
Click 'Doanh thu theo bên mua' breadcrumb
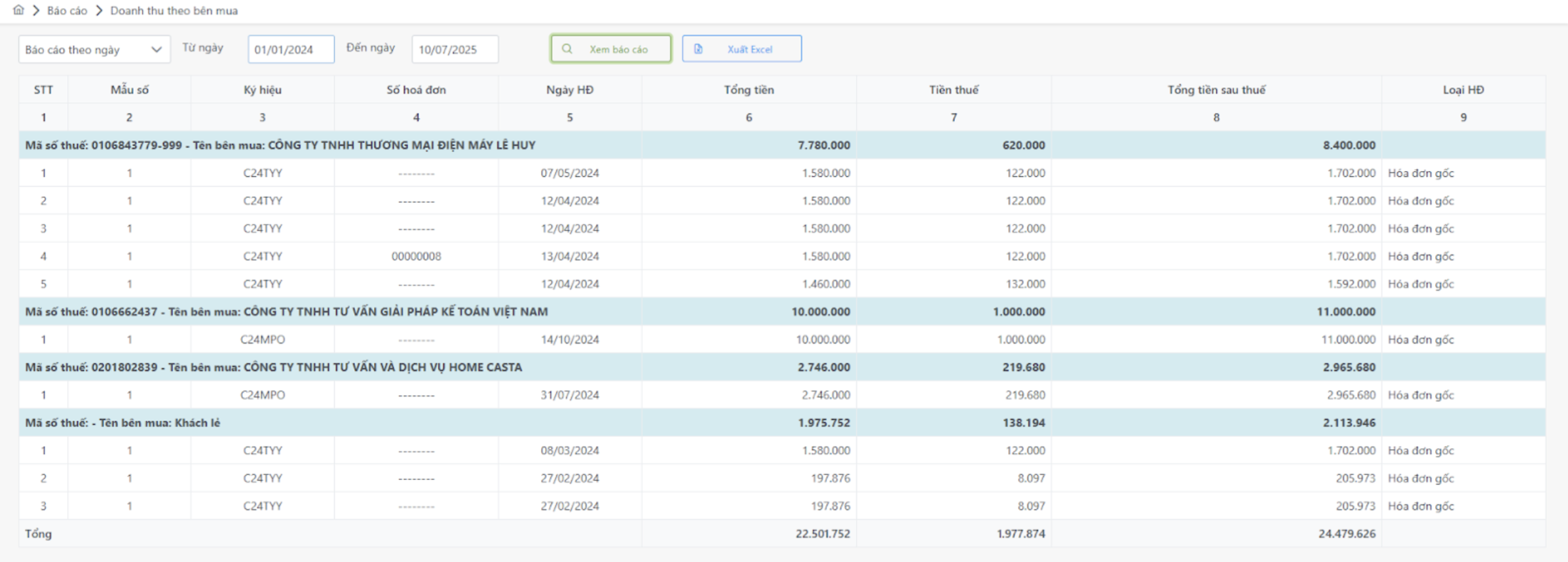click(x=174, y=10)
